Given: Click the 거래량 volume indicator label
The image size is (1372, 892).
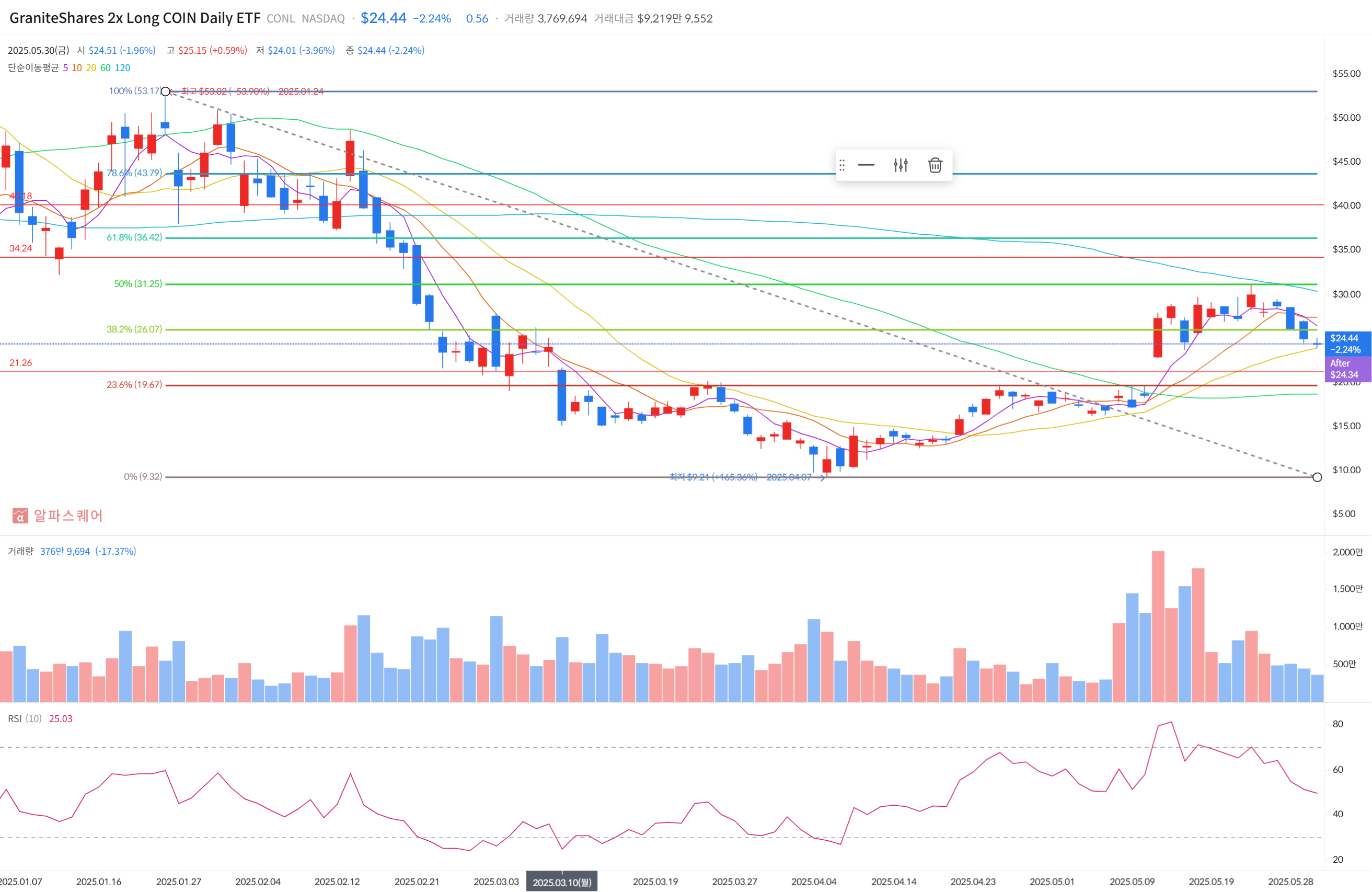Looking at the screenshot, I should click(21, 551).
